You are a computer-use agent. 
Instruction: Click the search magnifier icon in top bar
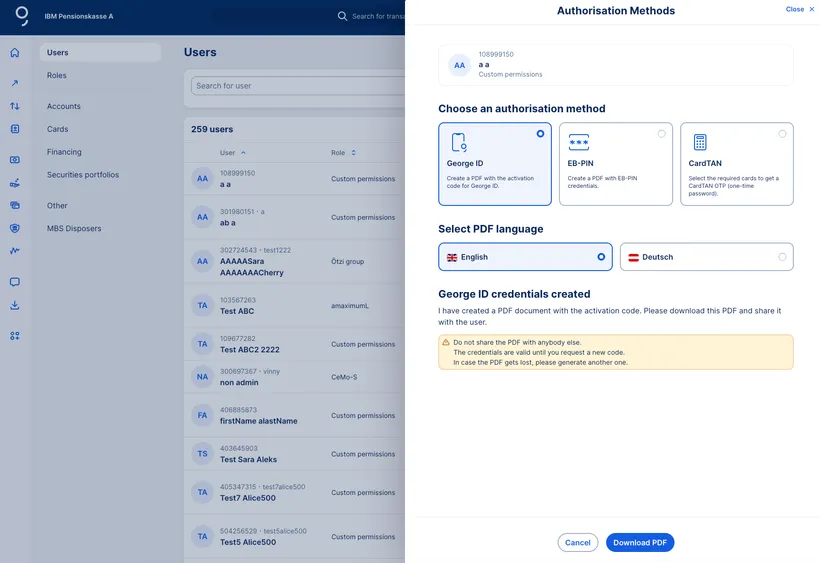(342, 16)
